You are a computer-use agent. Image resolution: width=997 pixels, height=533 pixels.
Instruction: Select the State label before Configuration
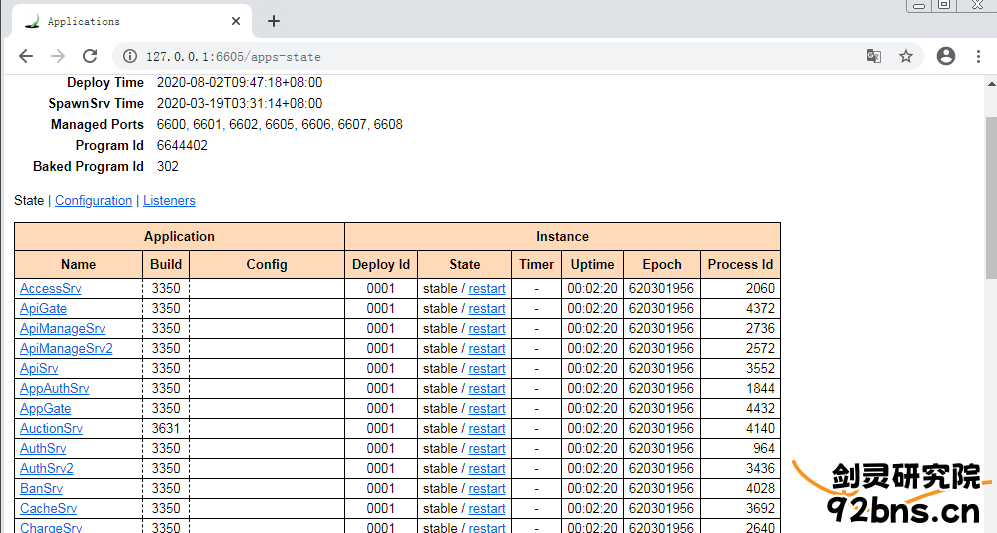29,200
